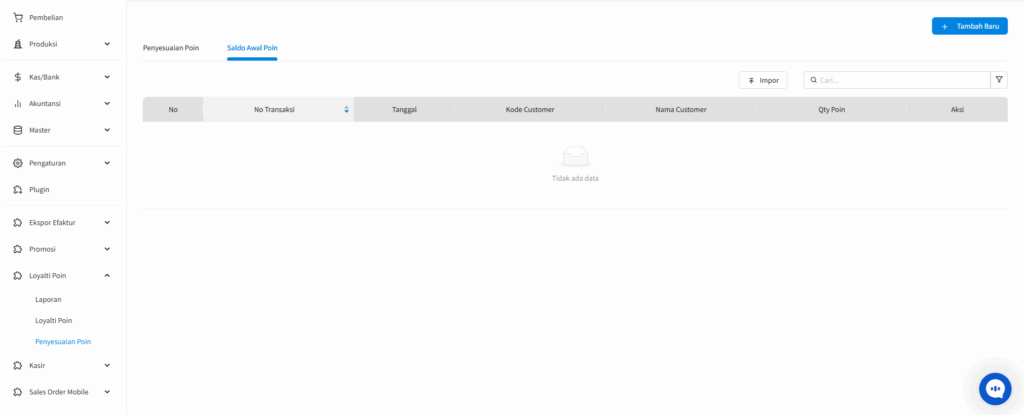Click the Plugin puzzle icon
Screen dimensions: 1024x415
coord(18,190)
